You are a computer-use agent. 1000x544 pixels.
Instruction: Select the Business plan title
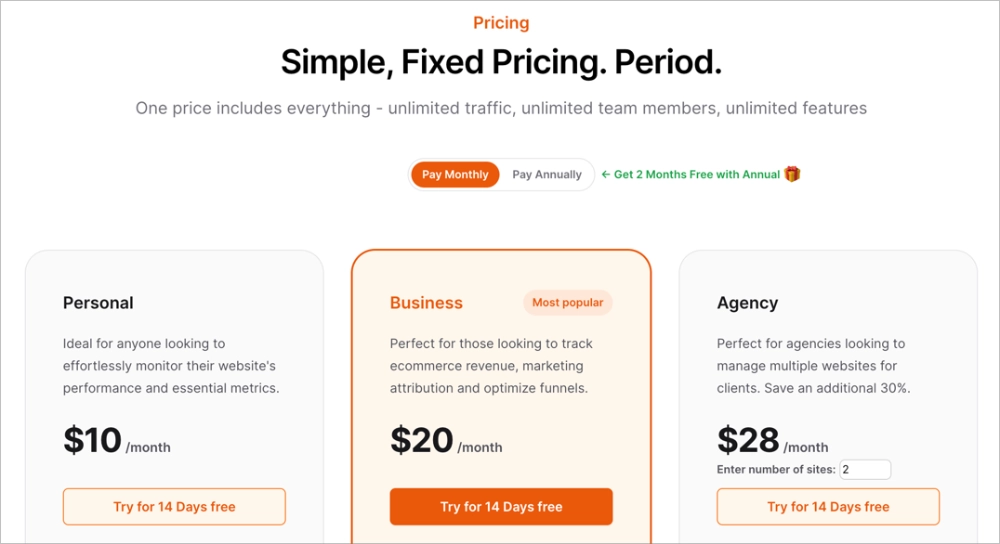point(426,303)
